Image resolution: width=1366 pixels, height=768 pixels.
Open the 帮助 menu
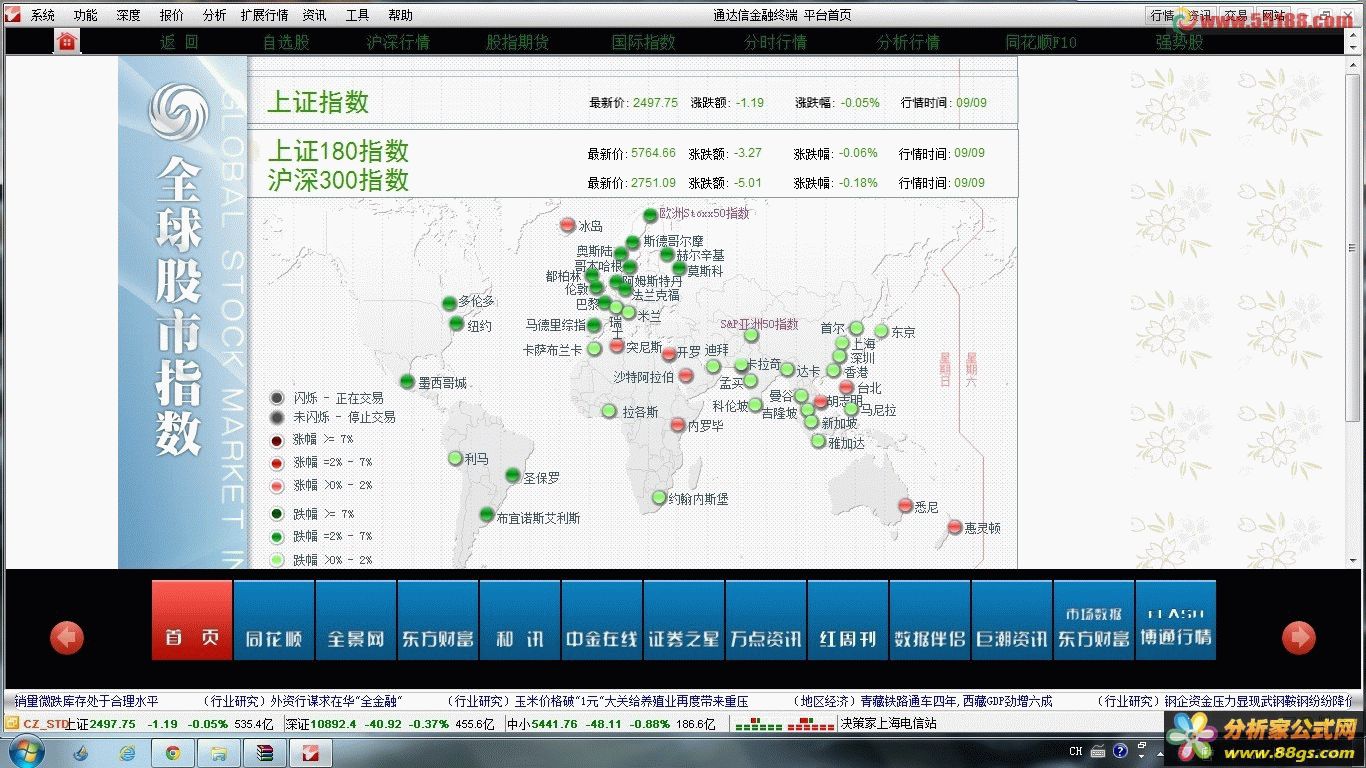click(x=400, y=15)
